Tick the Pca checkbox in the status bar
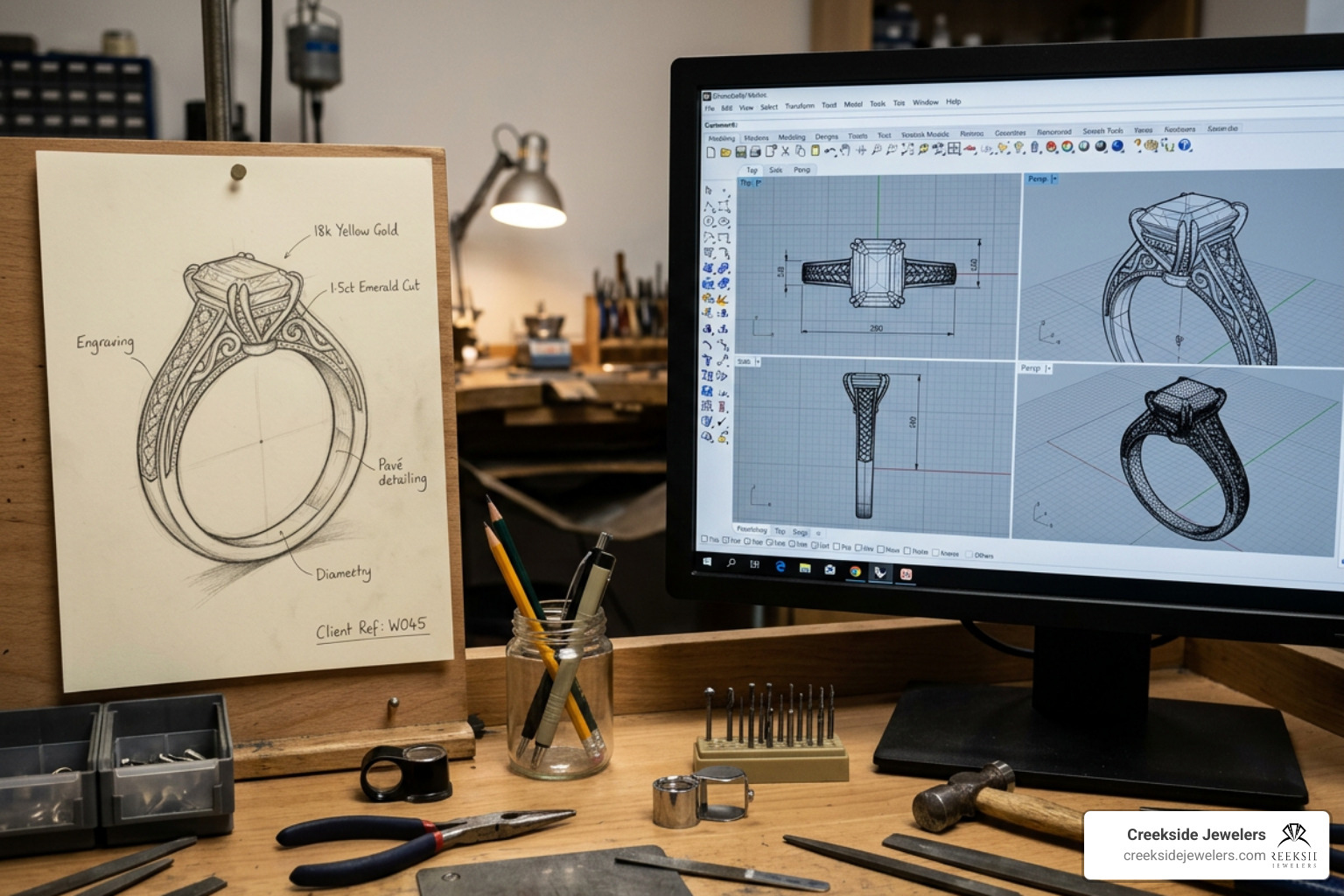 pyautogui.click(x=836, y=547)
